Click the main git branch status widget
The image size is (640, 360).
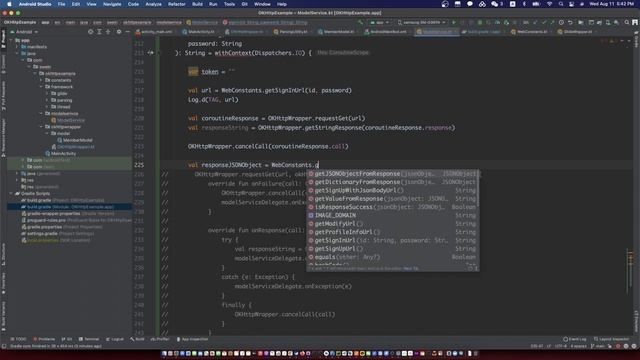[598, 346]
